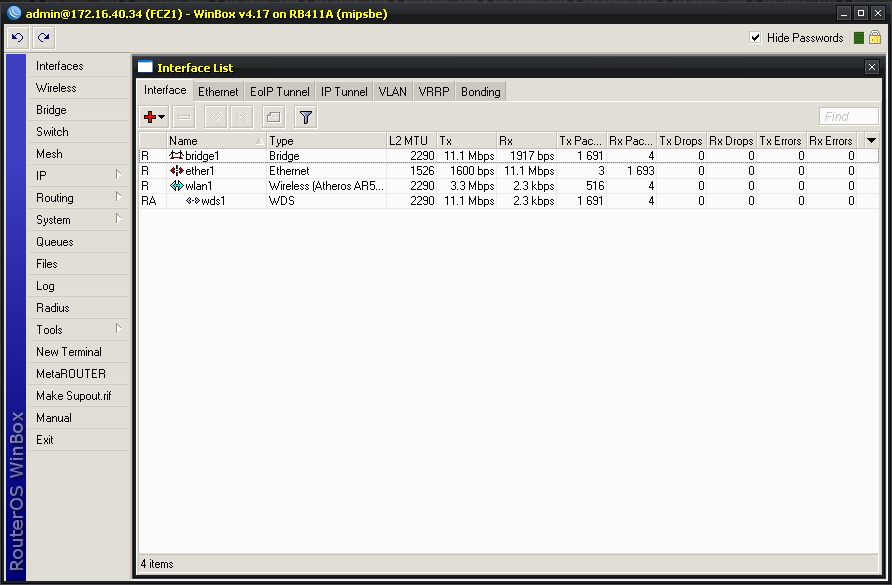Open Radius in the sidebar menu
The width and height of the screenshot is (892, 585).
(78, 308)
